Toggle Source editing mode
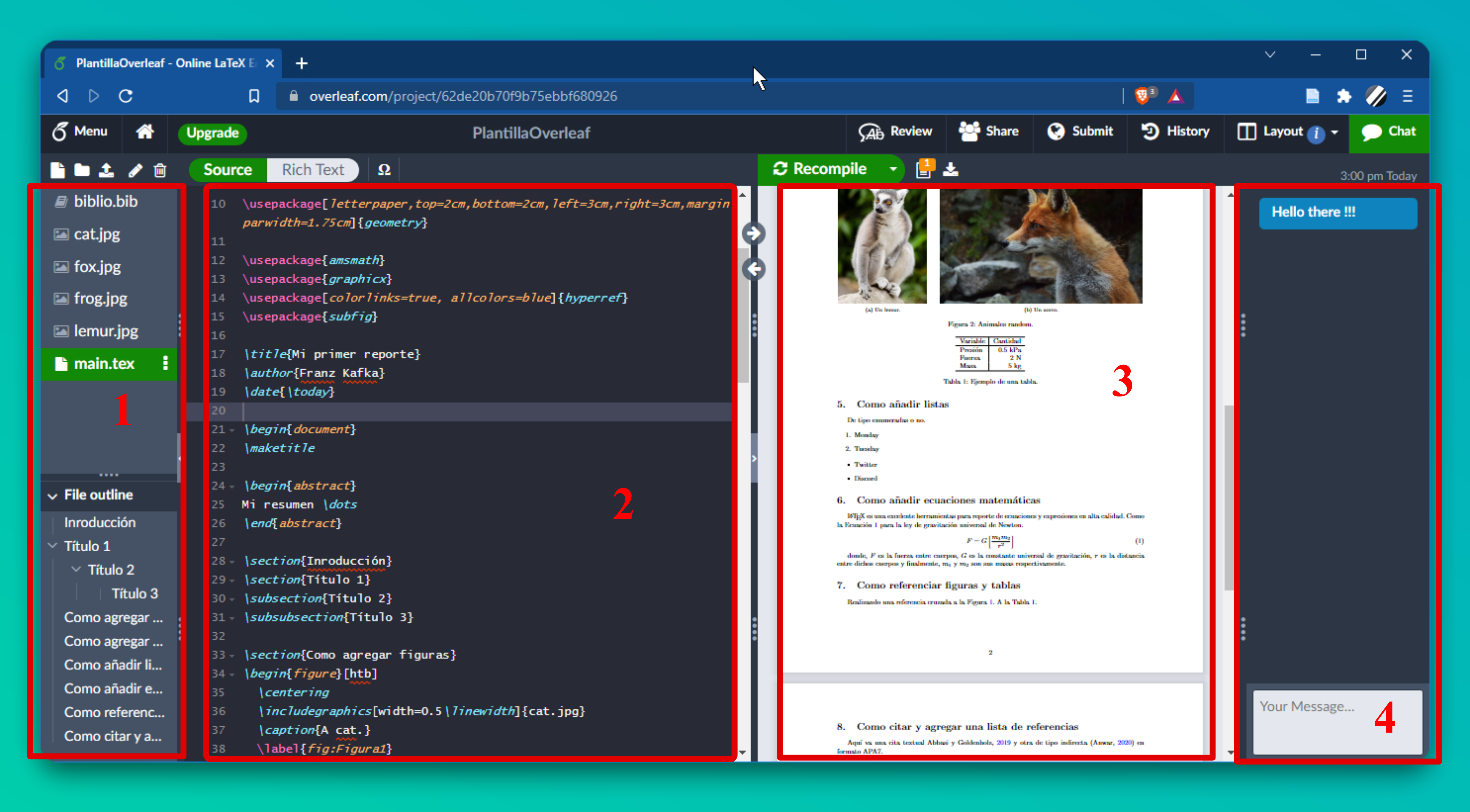The height and width of the screenshot is (812, 1470). click(228, 170)
